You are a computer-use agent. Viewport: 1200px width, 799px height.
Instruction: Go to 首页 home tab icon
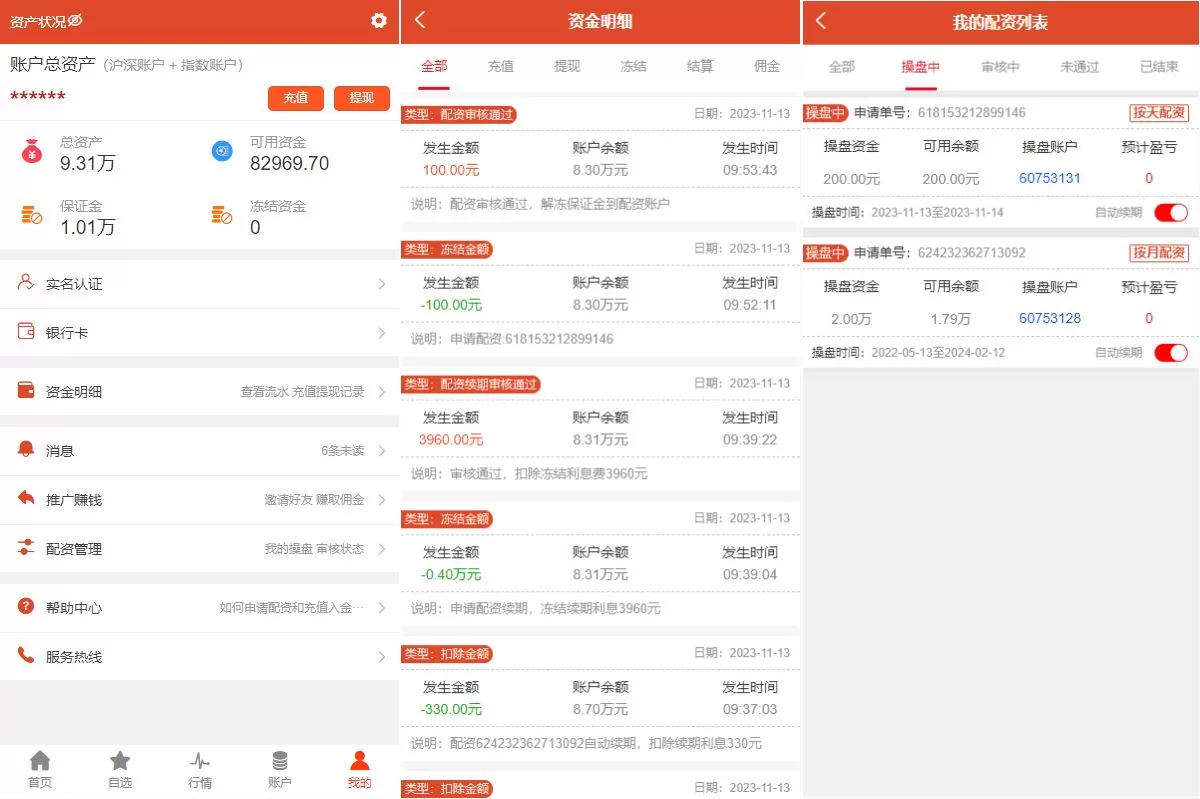point(40,761)
